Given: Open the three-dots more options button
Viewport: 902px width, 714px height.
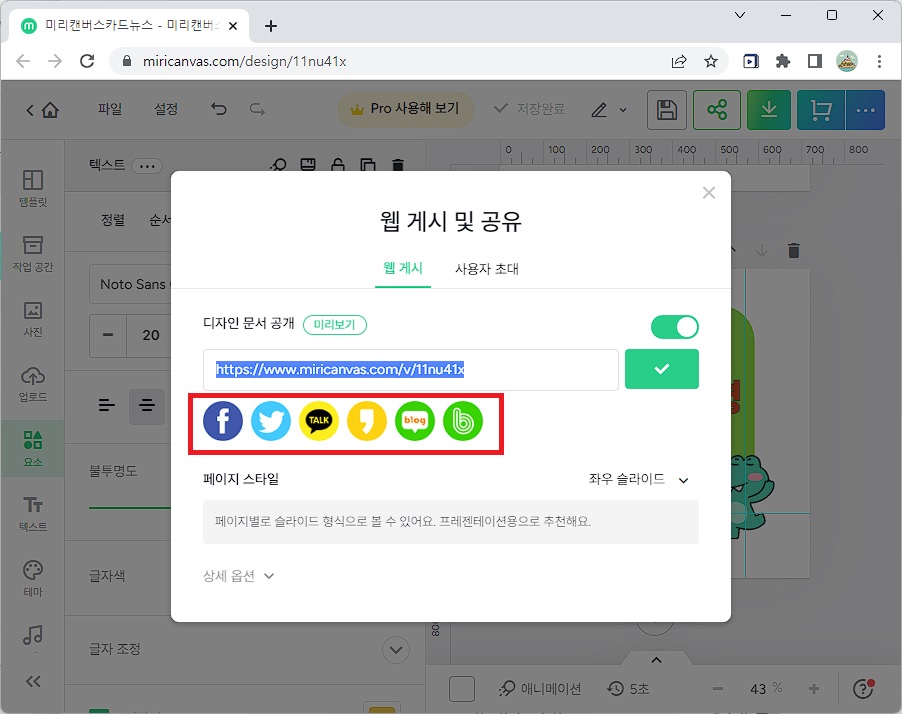Looking at the screenshot, I should (865, 109).
